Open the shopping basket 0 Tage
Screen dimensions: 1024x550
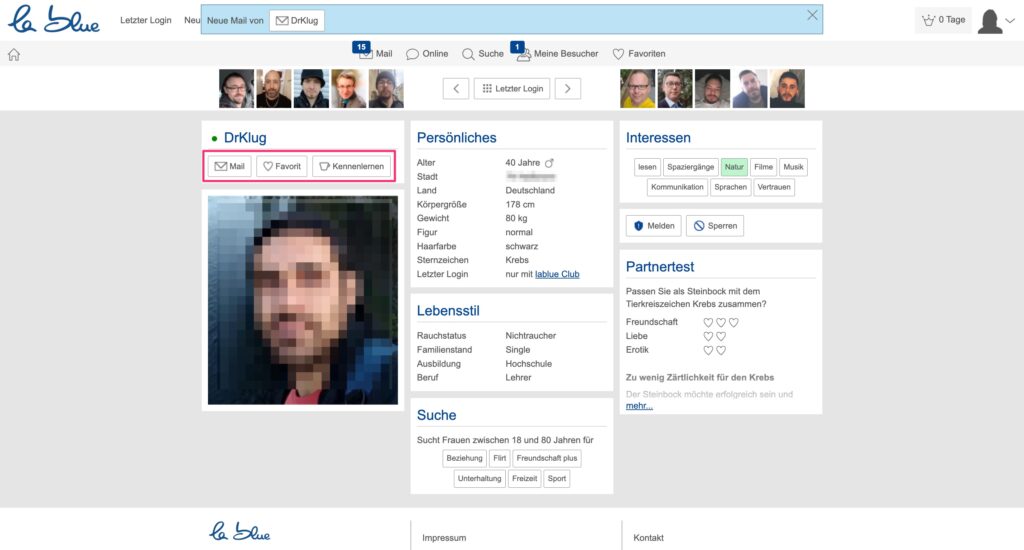[x=943, y=20]
